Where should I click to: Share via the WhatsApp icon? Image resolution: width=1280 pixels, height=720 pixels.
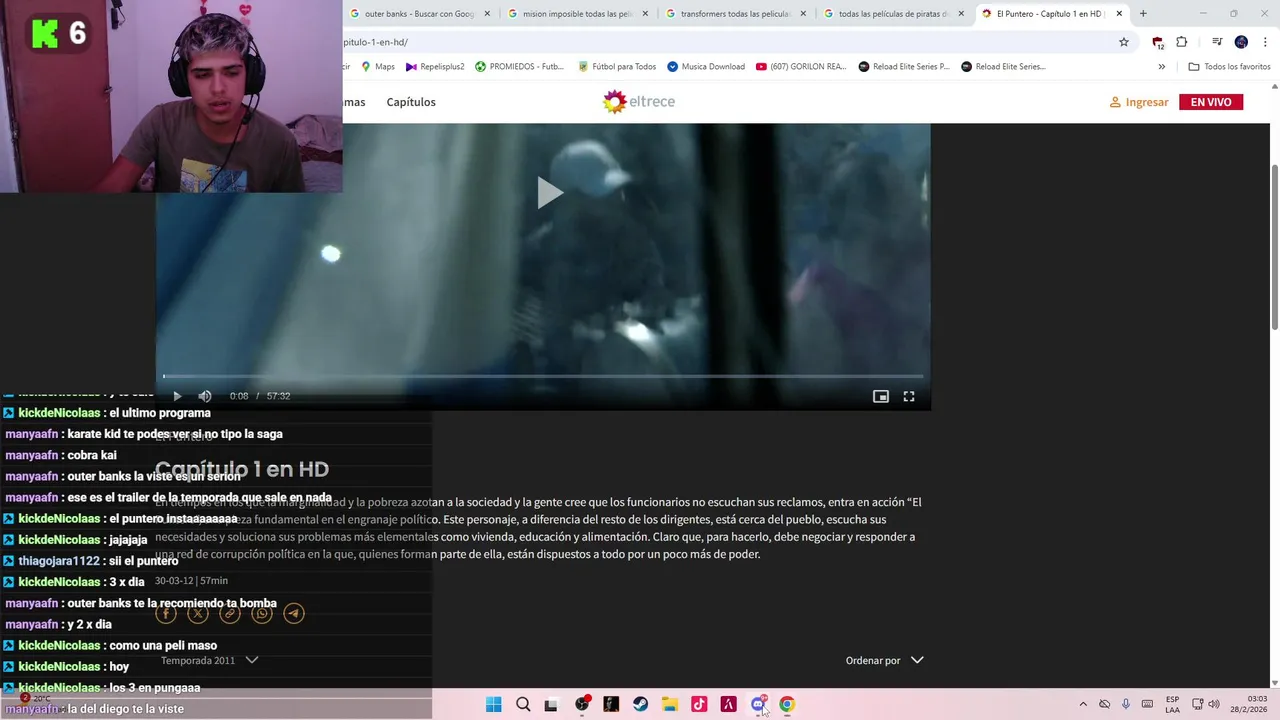262,614
